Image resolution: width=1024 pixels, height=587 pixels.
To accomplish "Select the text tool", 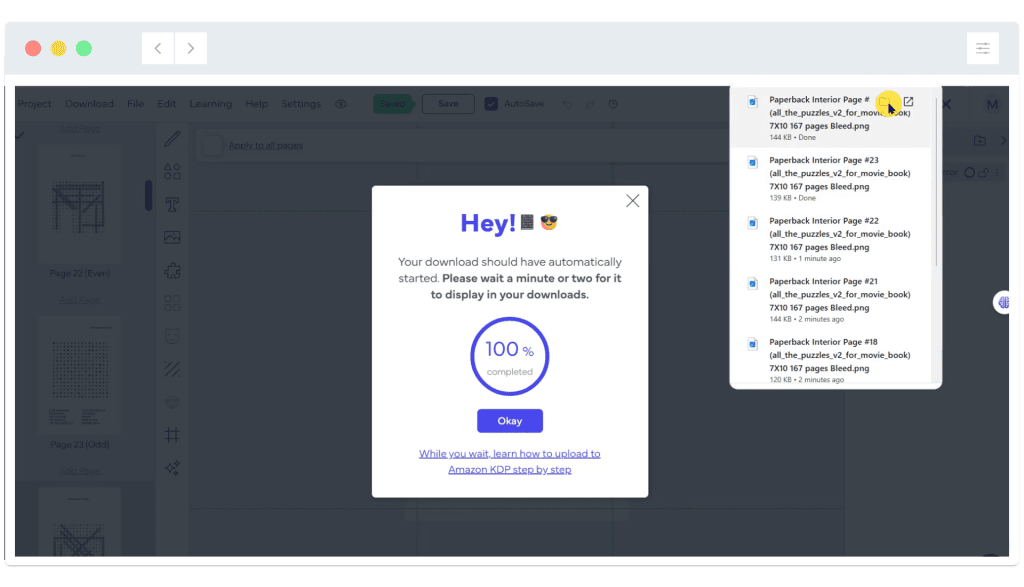I will pyautogui.click(x=172, y=204).
